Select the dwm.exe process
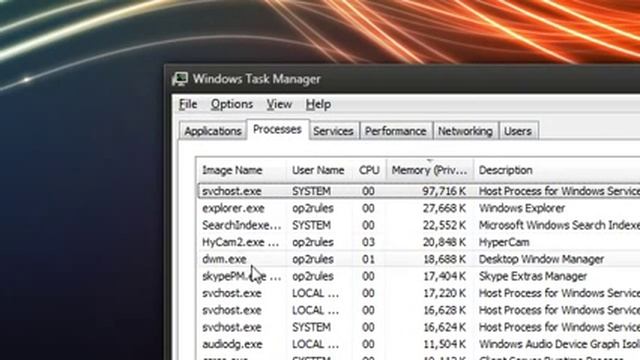This screenshot has height=360, width=640. coord(419,259)
